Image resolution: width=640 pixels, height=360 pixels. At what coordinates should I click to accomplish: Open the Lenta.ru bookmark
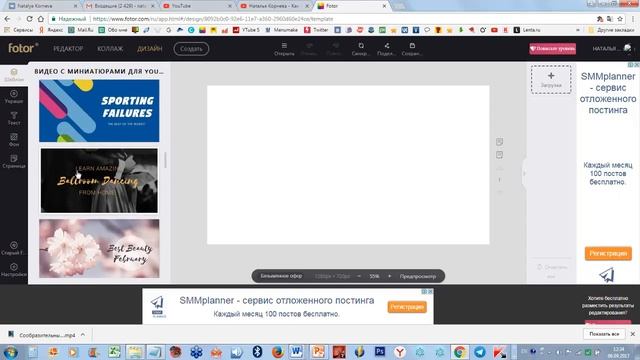point(527,30)
